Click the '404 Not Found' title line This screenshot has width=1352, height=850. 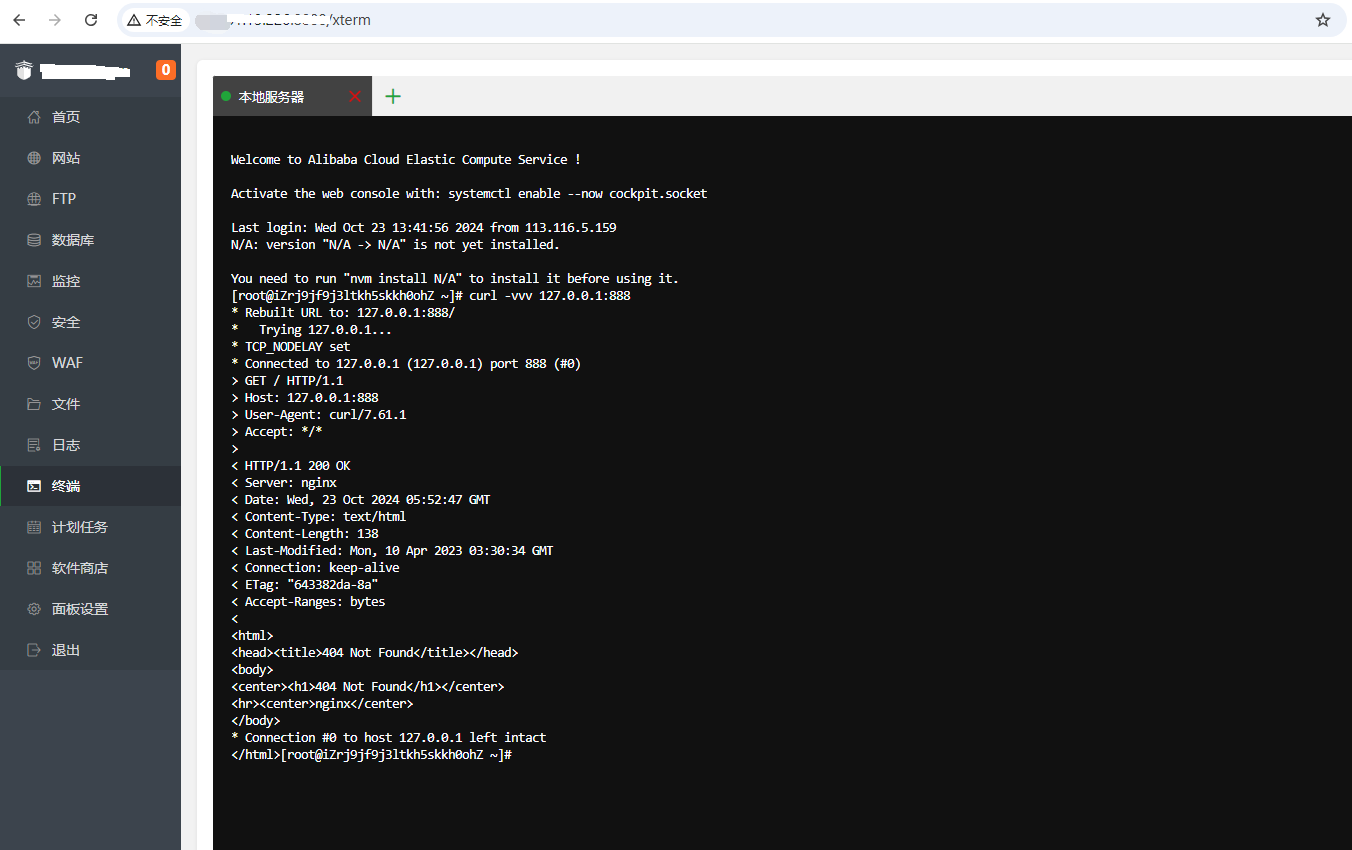[375, 653]
